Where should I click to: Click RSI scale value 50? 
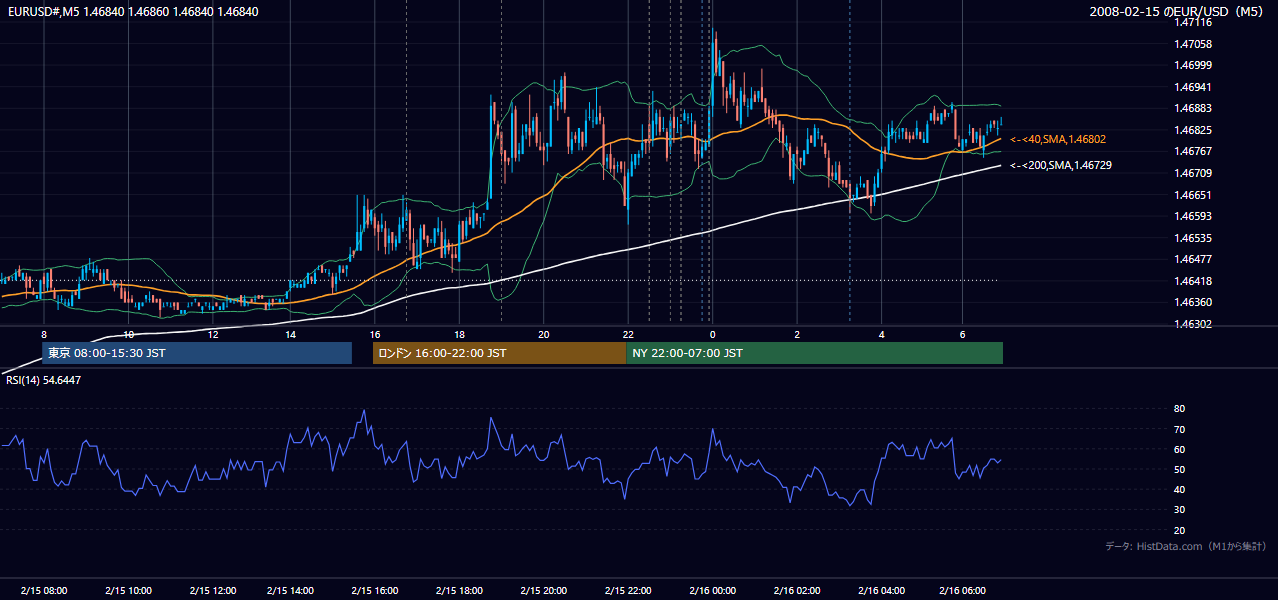coord(1179,469)
